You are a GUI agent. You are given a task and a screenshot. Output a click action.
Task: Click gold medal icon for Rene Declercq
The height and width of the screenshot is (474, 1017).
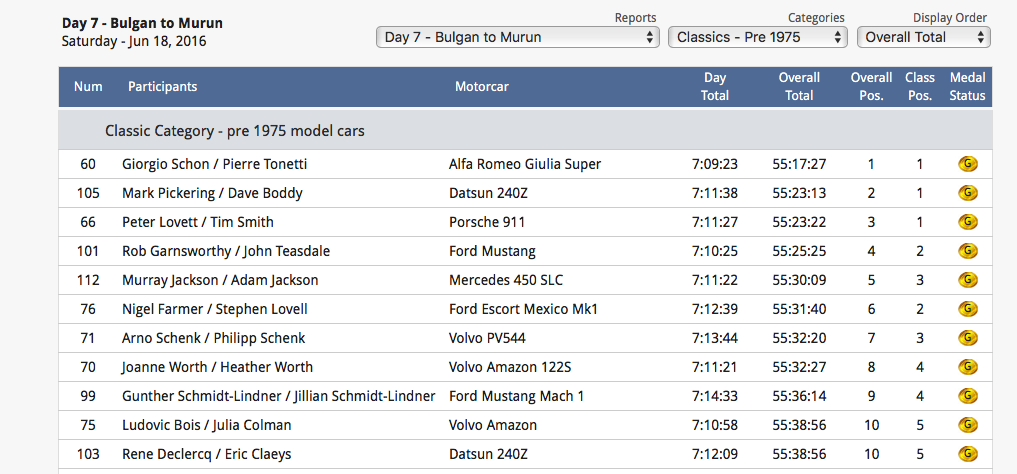tap(967, 454)
